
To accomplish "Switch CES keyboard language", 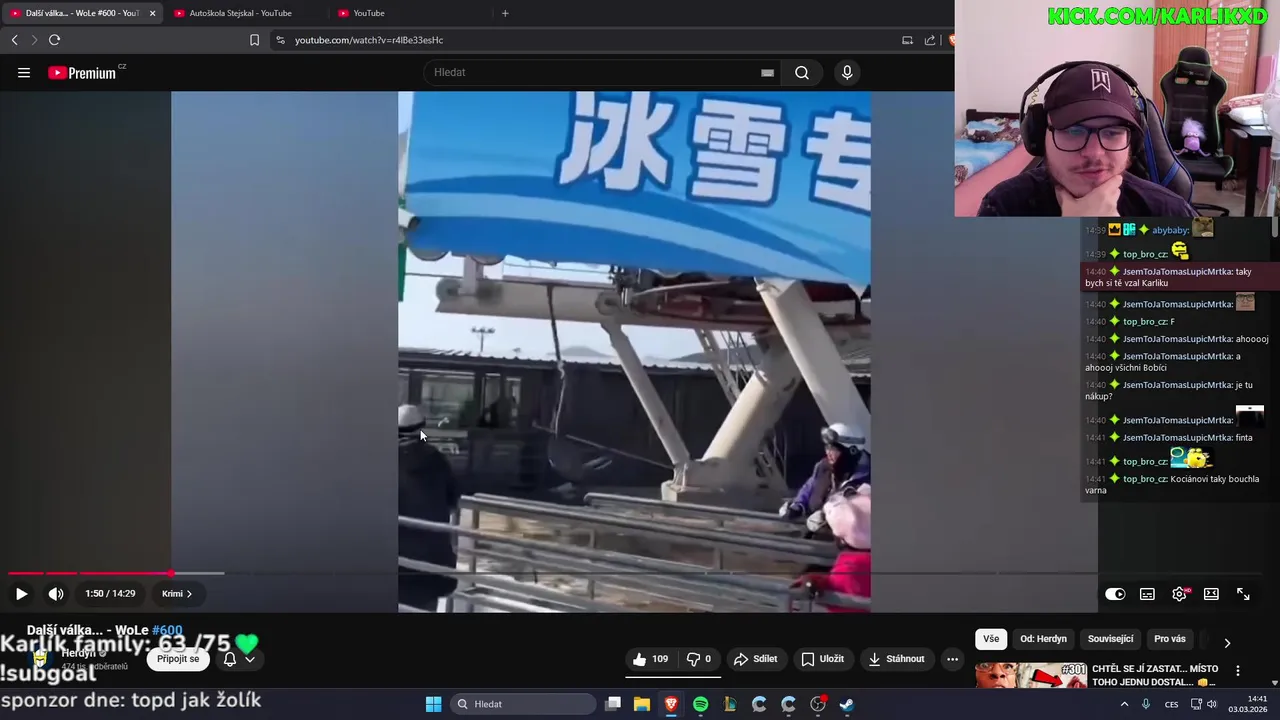I will pyautogui.click(x=1171, y=704).
